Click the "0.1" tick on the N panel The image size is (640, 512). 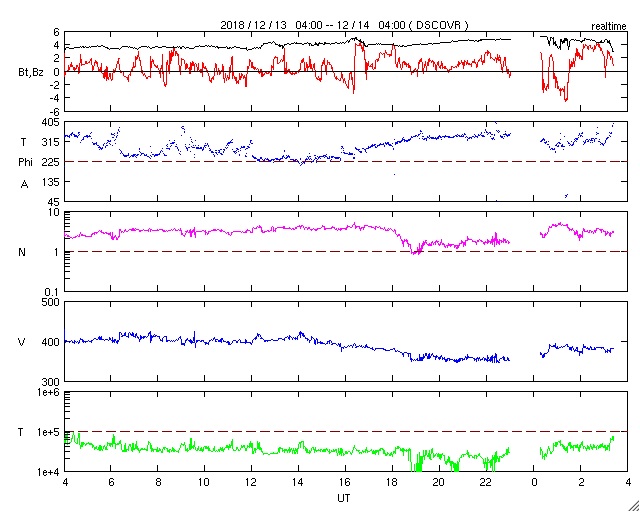(52, 292)
